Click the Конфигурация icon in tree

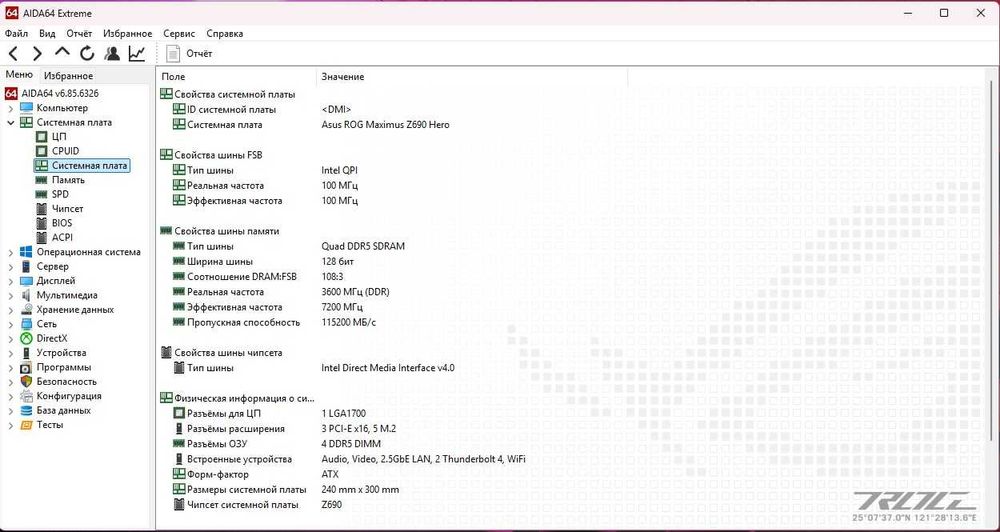(x=26, y=396)
